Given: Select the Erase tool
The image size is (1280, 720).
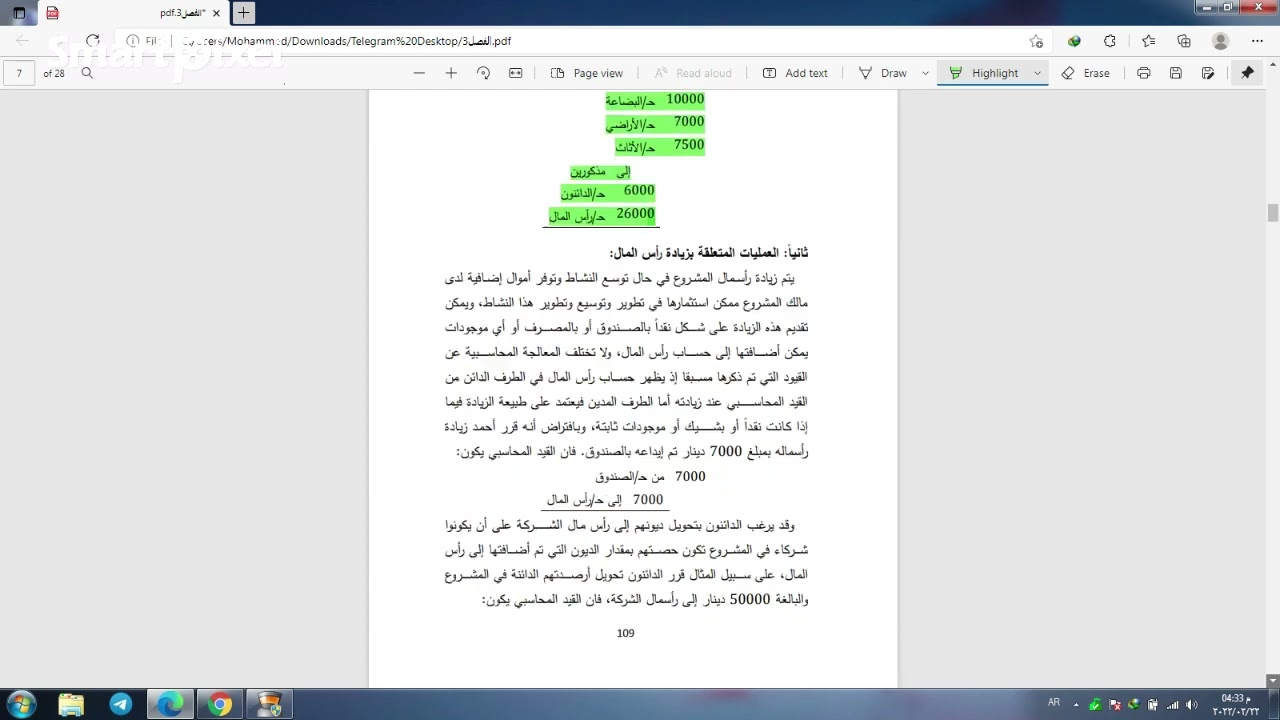Looking at the screenshot, I should [x=1086, y=73].
